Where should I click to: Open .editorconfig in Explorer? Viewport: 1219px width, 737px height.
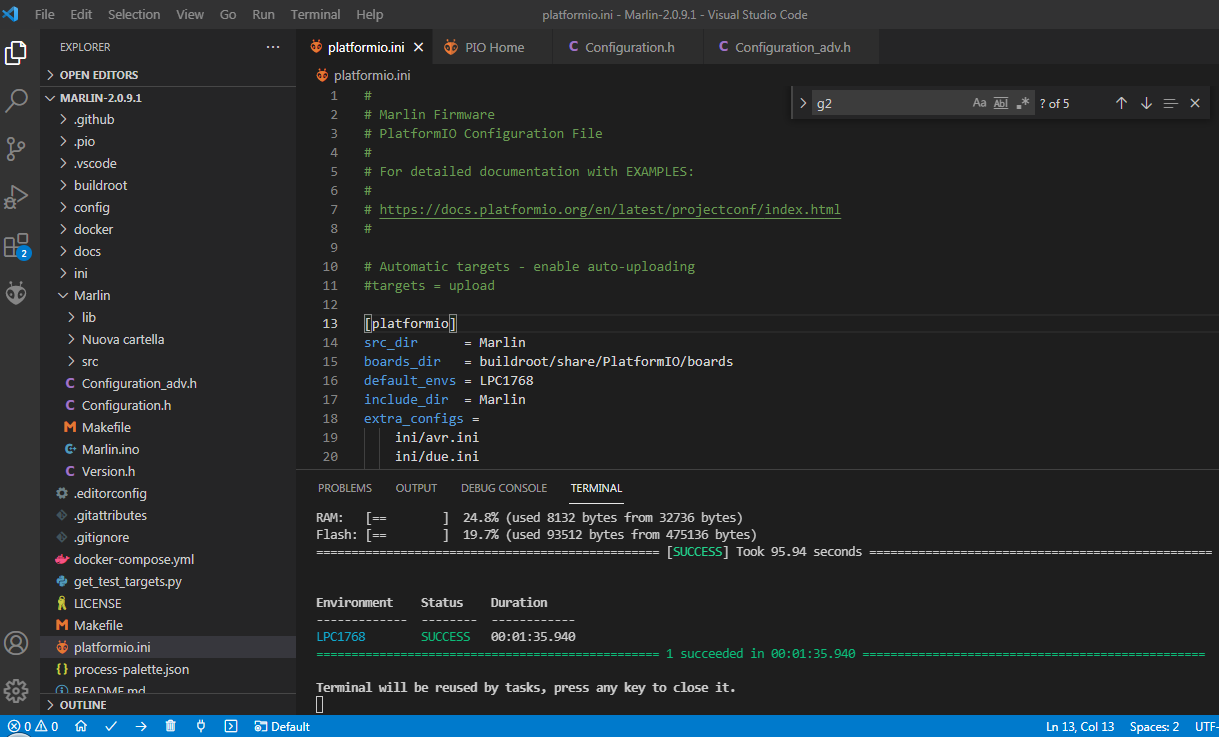pos(168,493)
